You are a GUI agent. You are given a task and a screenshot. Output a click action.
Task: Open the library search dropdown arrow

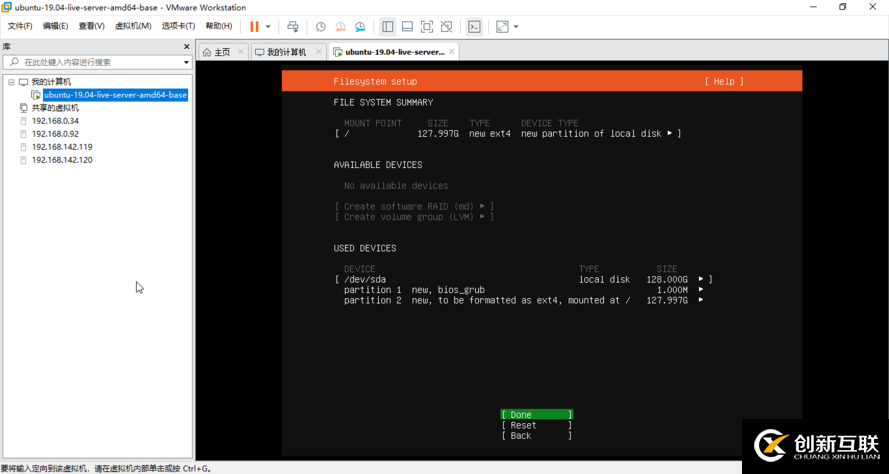tap(186, 62)
